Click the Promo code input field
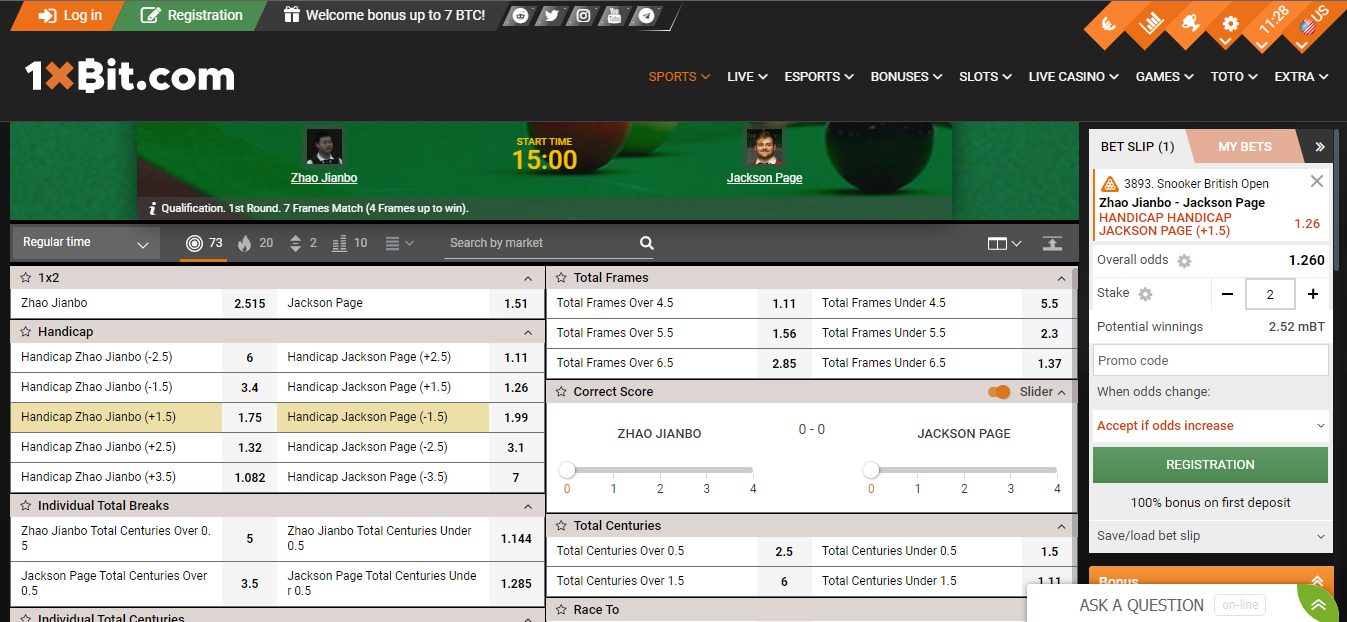The height and width of the screenshot is (622, 1347). tap(1210, 360)
